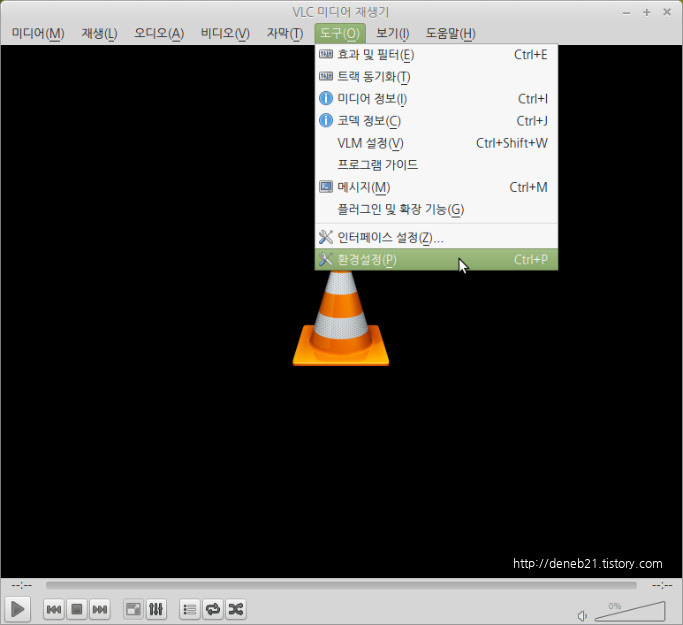
Task: Select 트랙 동기화(T) menu item
Action: (x=436, y=77)
